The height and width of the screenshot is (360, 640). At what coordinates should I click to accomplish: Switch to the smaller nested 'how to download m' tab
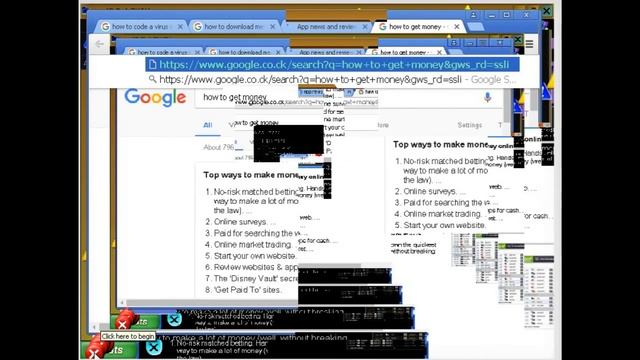244,52
